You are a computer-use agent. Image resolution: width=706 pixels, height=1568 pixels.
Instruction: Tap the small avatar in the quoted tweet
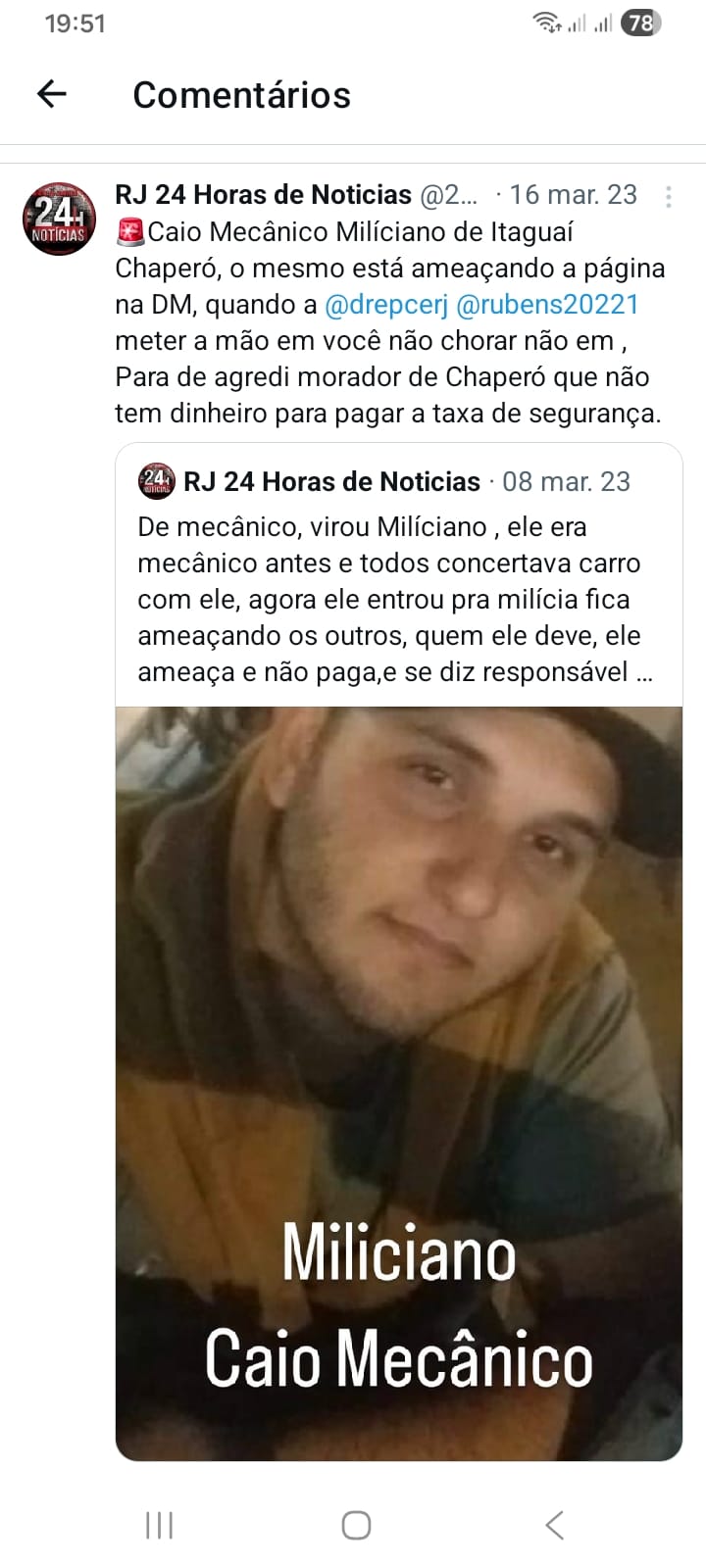coord(157,481)
